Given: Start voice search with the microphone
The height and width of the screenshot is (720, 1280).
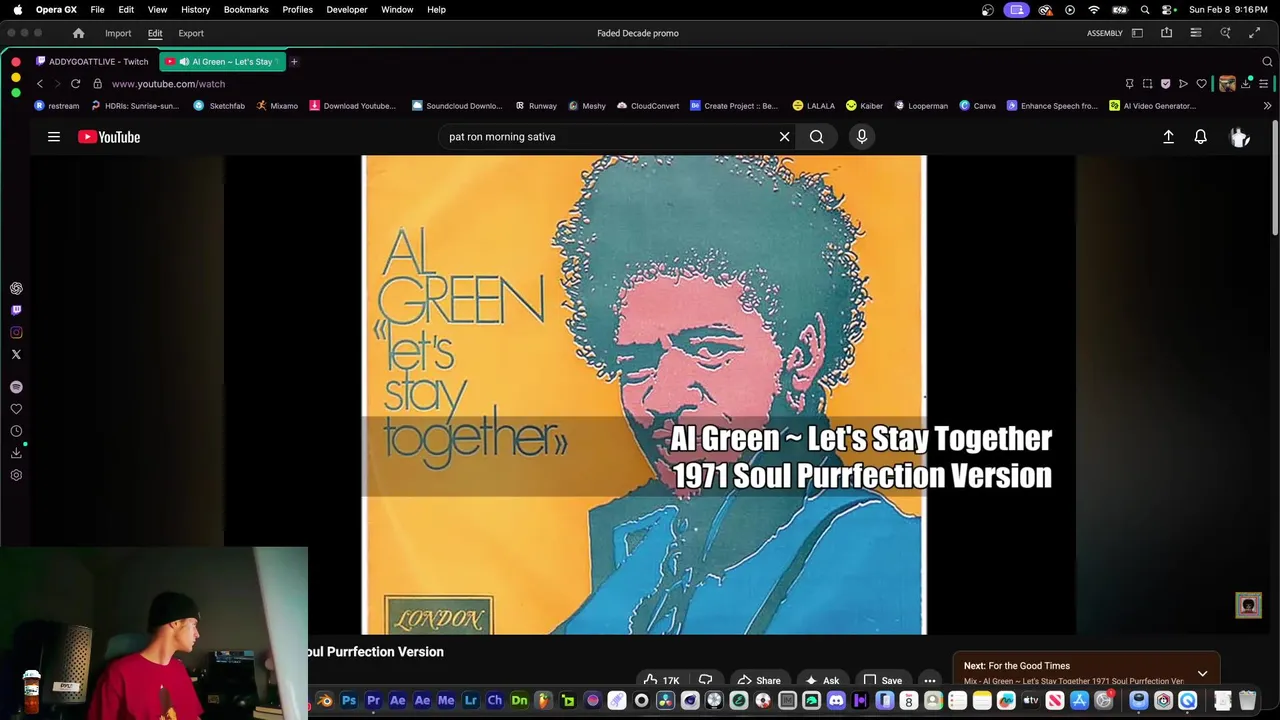Looking at the screenshot, I should [x=861, y=137].
